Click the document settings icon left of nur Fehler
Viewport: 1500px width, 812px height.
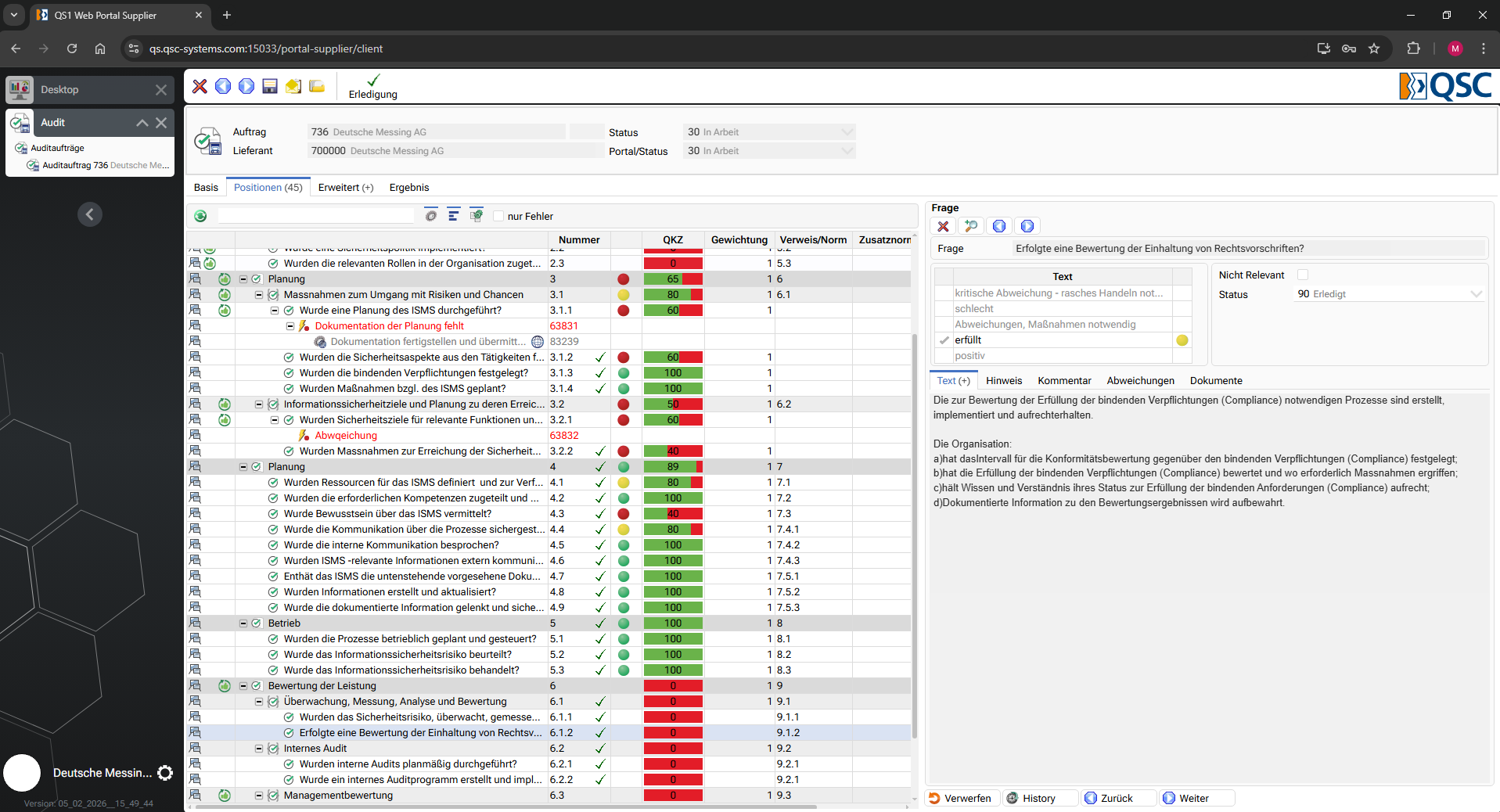(x=477, y=216)
